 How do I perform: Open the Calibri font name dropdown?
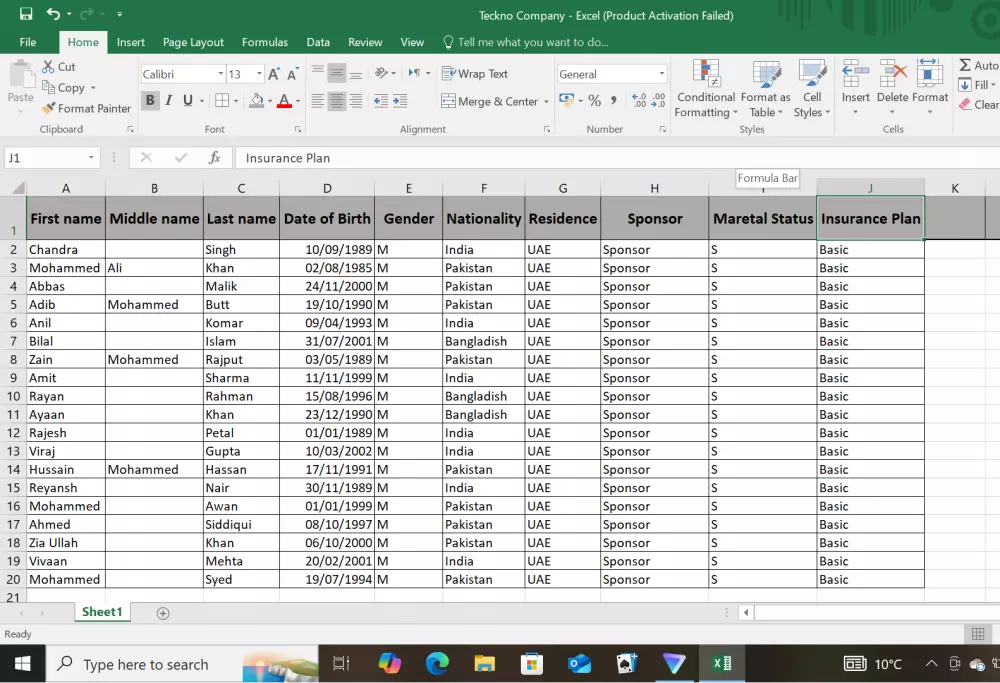pos(220,74)
